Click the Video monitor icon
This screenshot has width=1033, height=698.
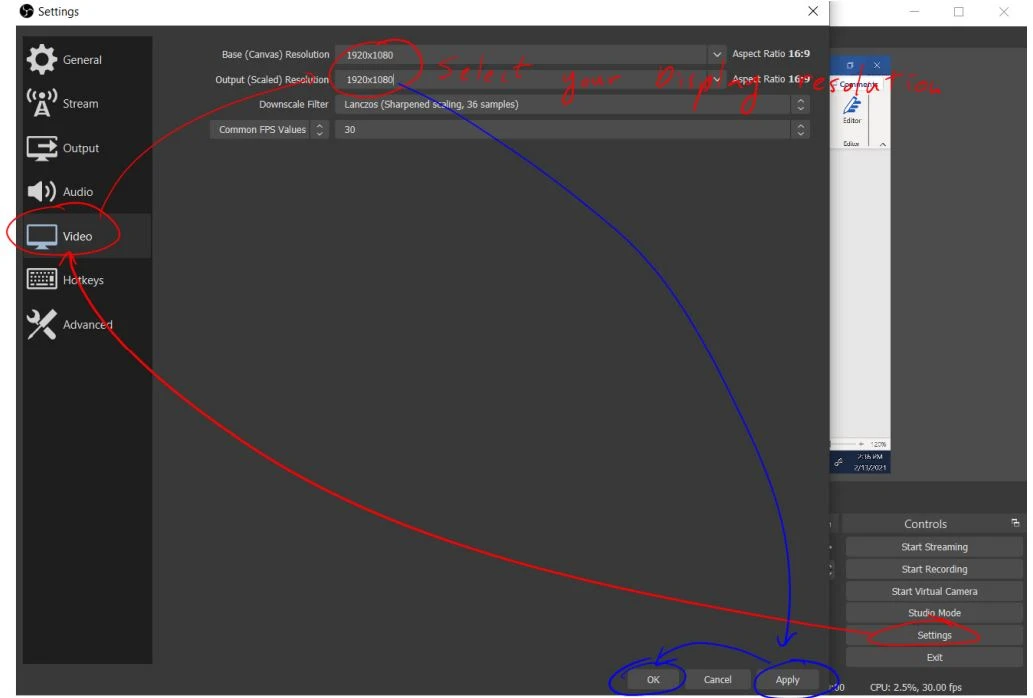pos(42,237)
